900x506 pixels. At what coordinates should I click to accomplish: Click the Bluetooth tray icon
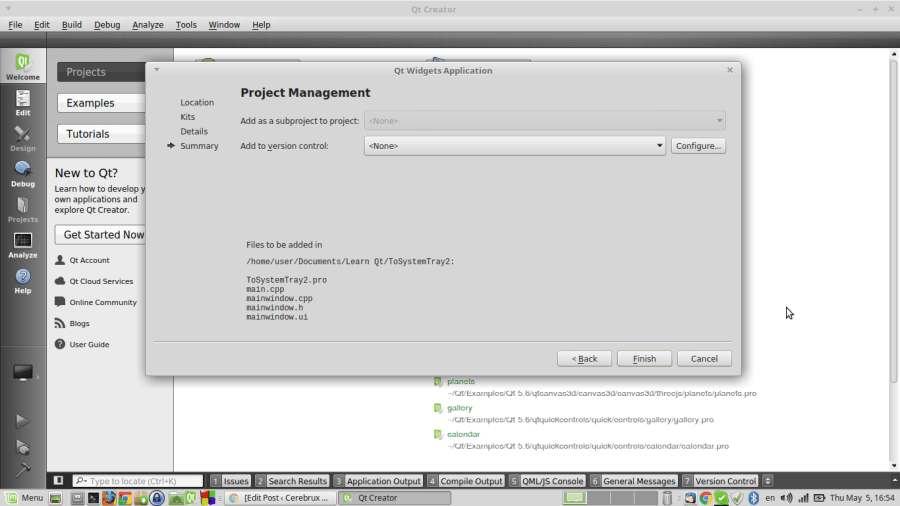[754, 498]
